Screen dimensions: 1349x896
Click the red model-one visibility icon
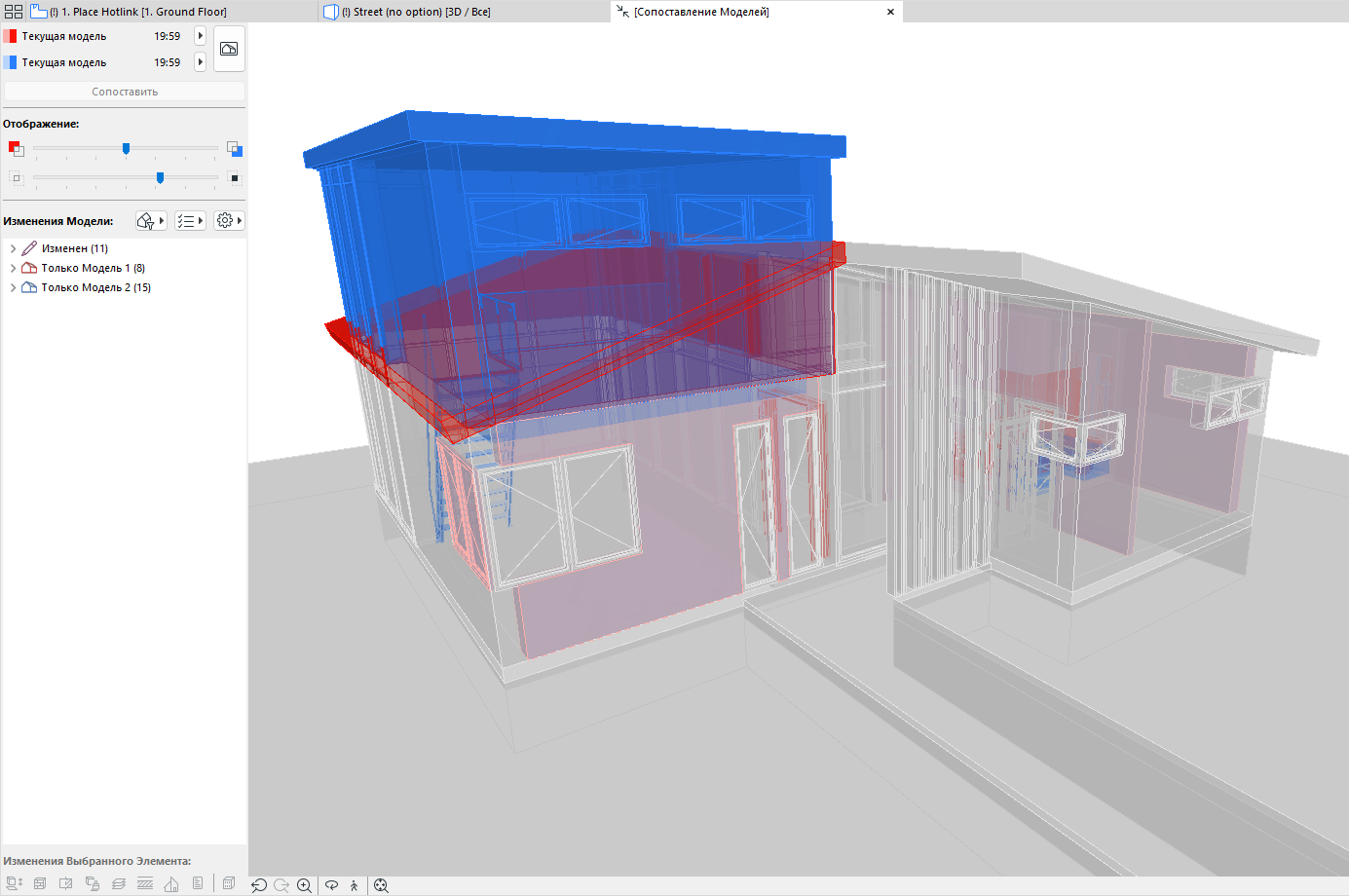[x=16, y=149]
